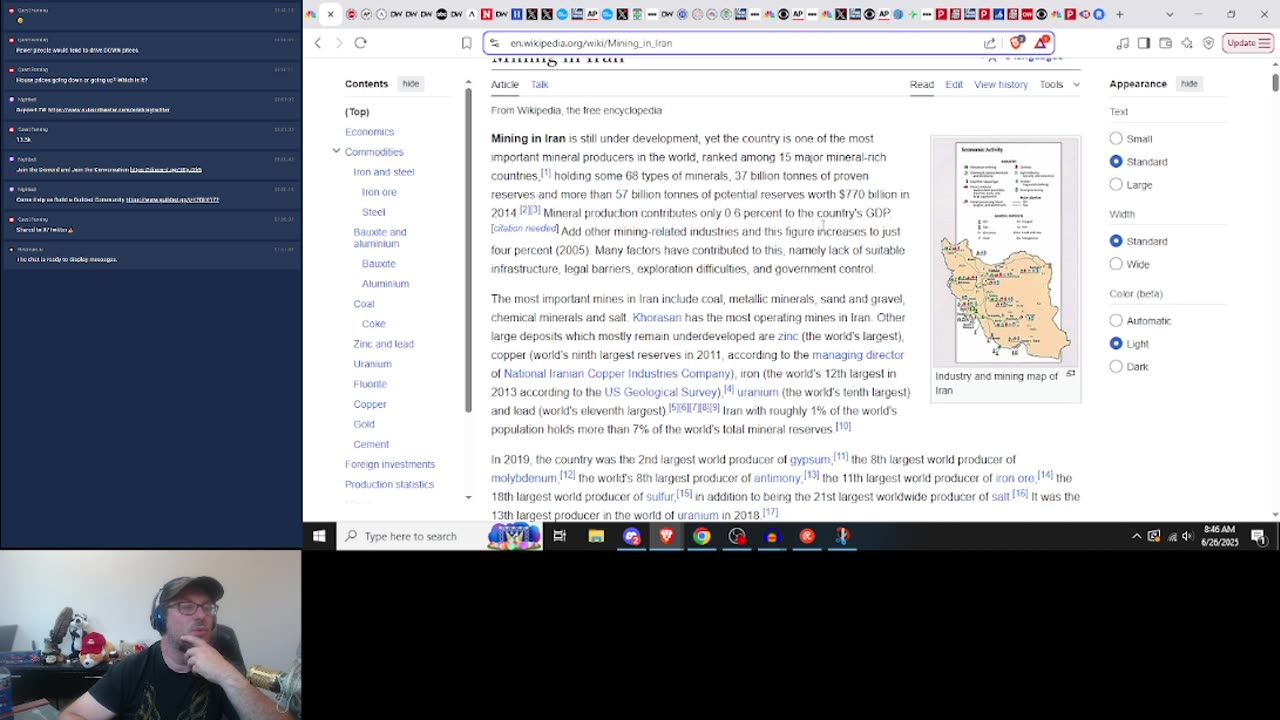Select Standard page width
Image resolution: width=1280 pixels, height=720 pixels.
(x=1116, y=241)
